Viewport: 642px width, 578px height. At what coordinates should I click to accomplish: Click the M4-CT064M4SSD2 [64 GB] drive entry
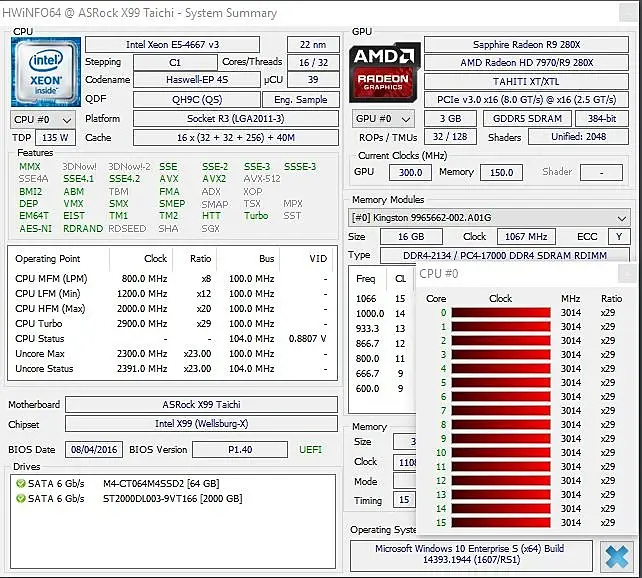[161, 483]
